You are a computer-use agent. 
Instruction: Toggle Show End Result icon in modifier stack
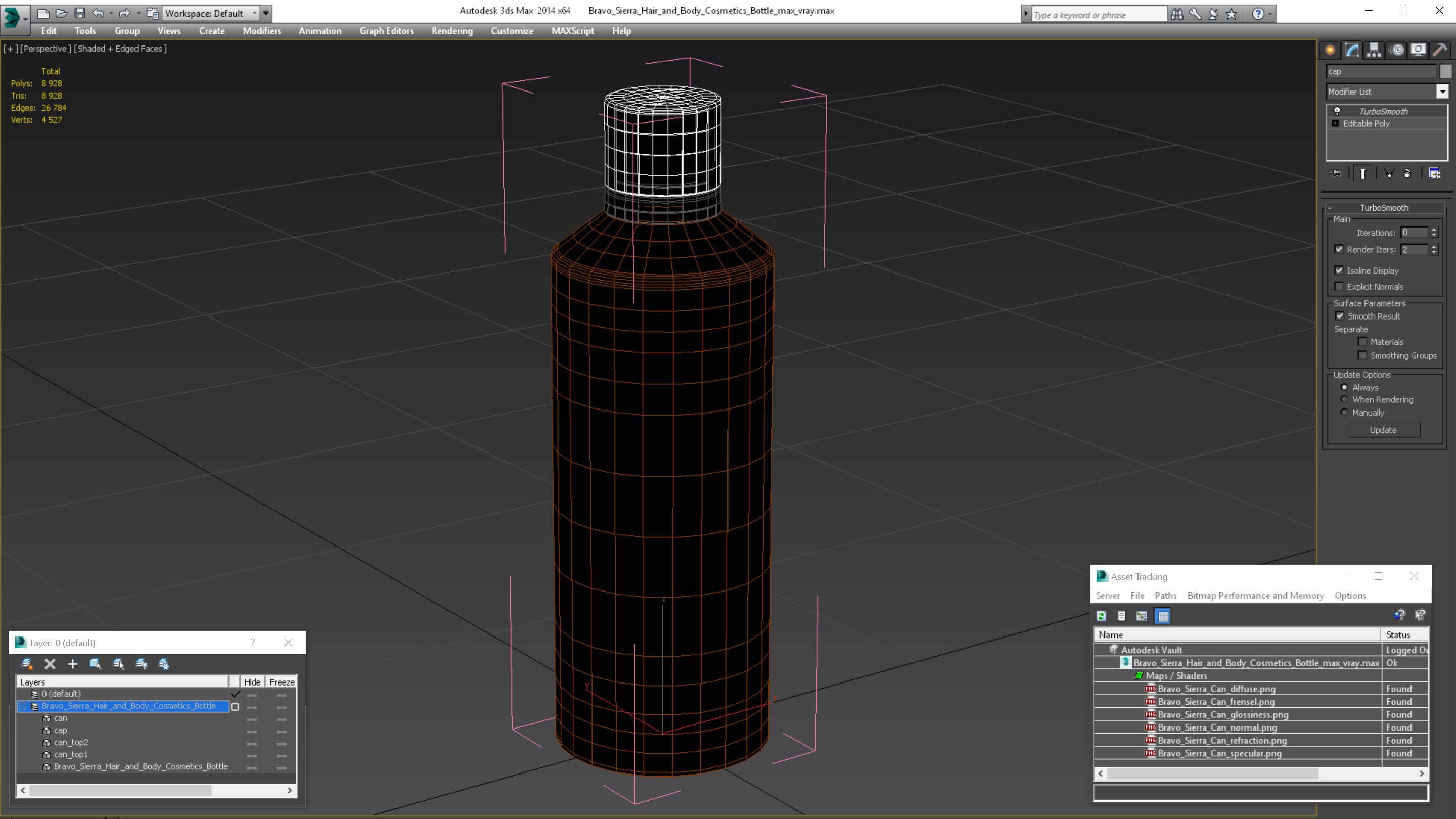1363,173
